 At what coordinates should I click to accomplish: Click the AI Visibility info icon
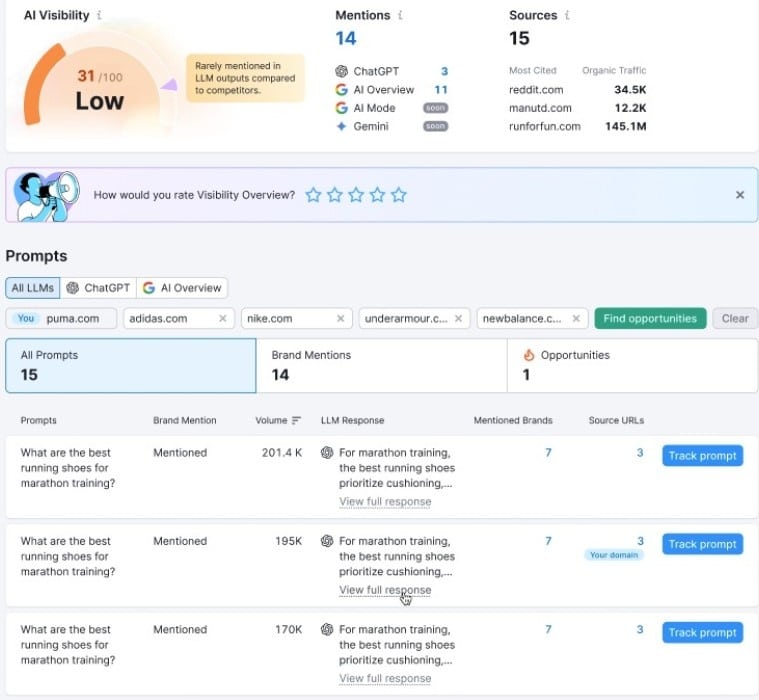pos(99,15)
